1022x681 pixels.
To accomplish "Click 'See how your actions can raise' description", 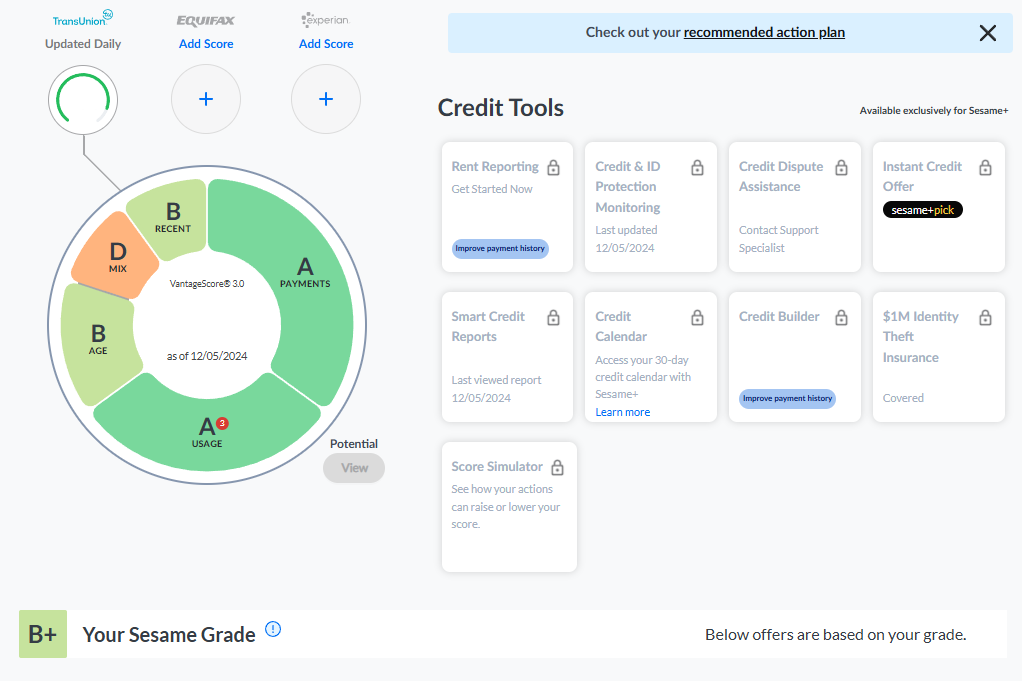I will pos(506,506).
